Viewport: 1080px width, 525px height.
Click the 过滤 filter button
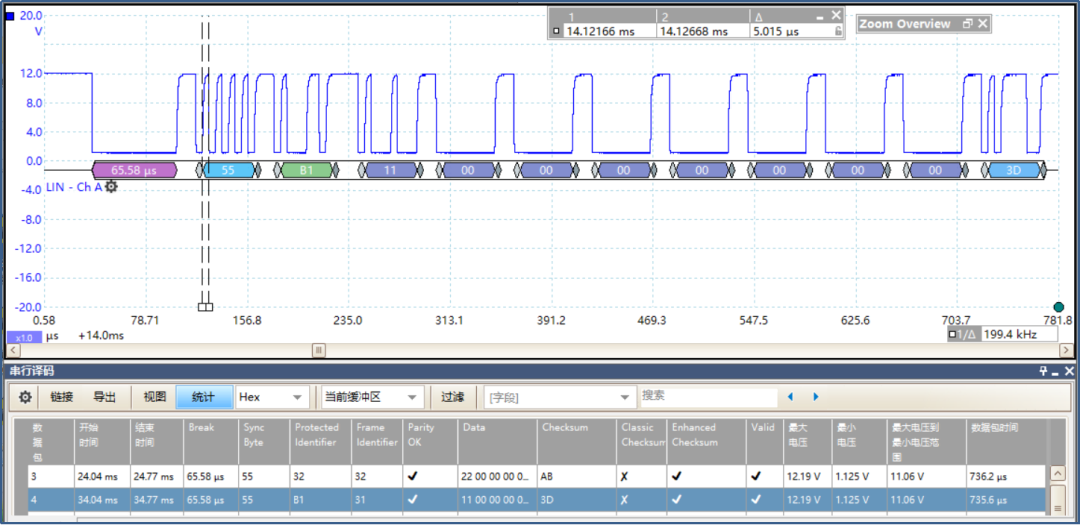tap(453, 397)
